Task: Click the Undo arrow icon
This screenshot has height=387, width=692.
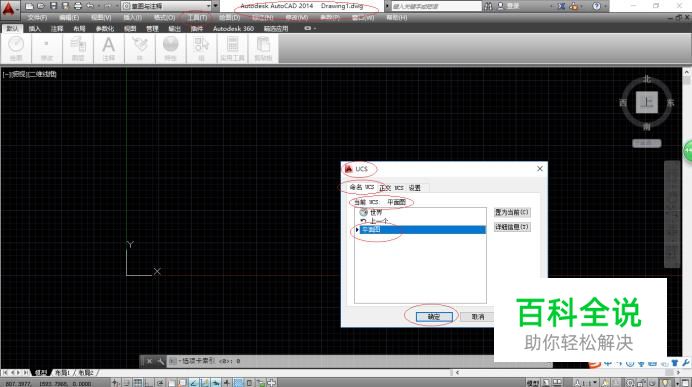Action: point(90,6)
